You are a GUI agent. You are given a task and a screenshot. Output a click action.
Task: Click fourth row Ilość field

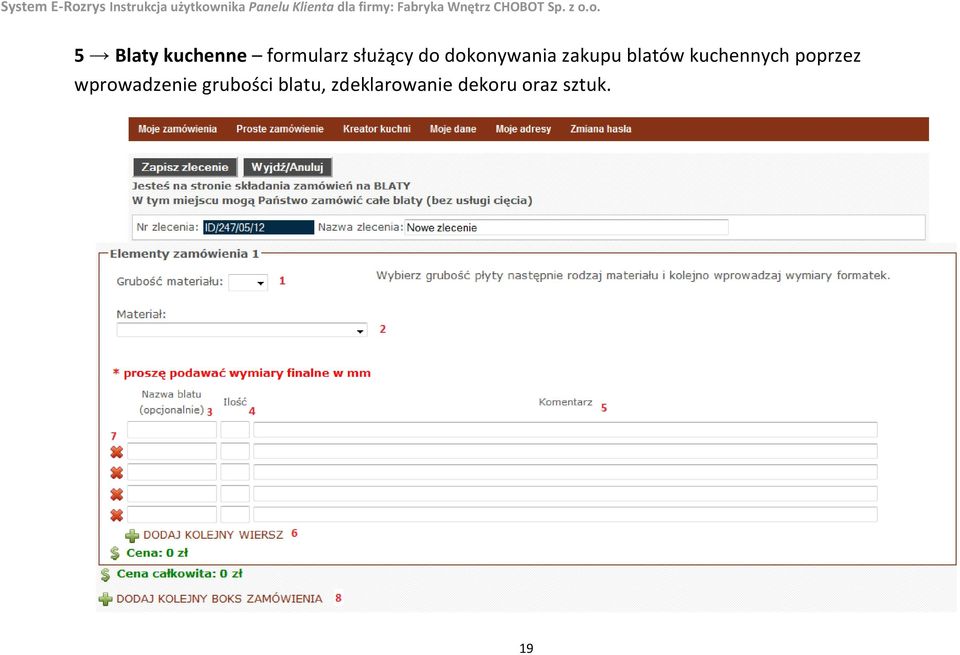tap(235, 493)
